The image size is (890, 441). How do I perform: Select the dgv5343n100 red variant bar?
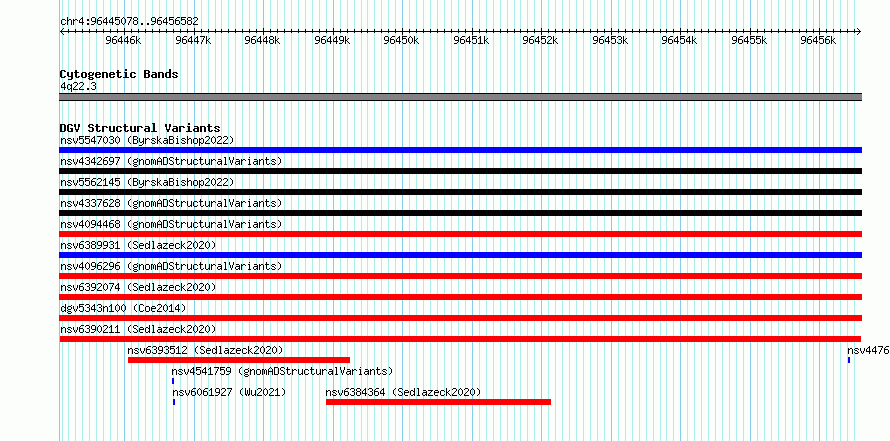(460, 318)
